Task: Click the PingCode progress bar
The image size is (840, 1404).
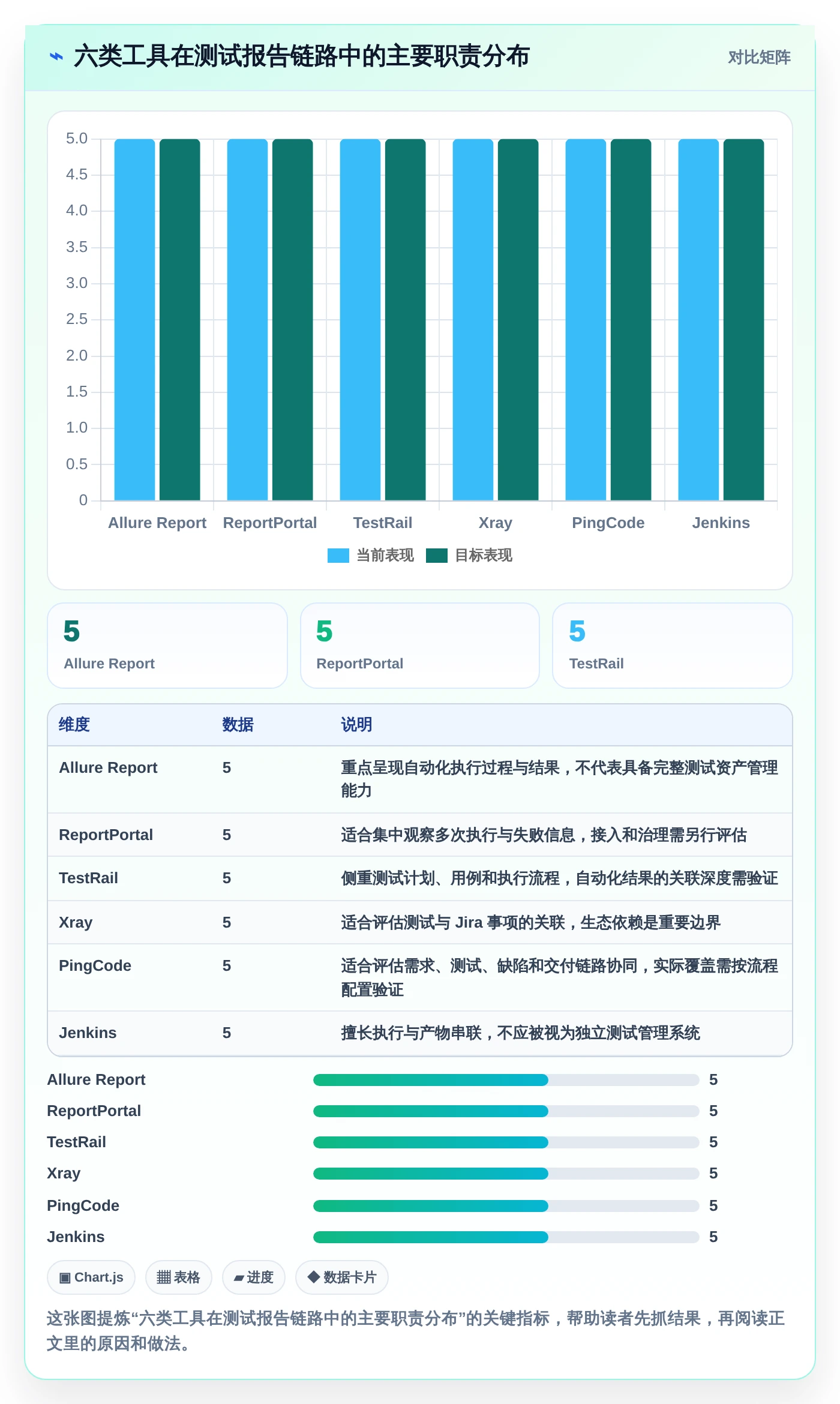Action: point(506,1206)
